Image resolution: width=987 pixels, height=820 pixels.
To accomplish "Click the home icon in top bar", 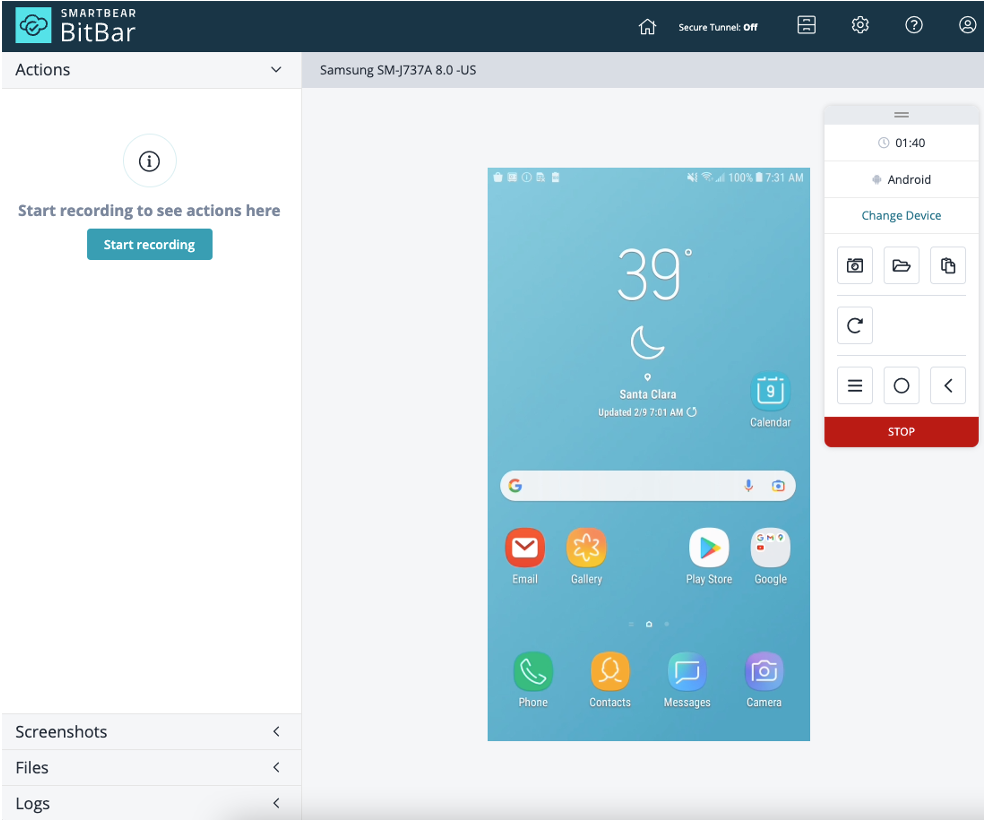I will [647, 27].
